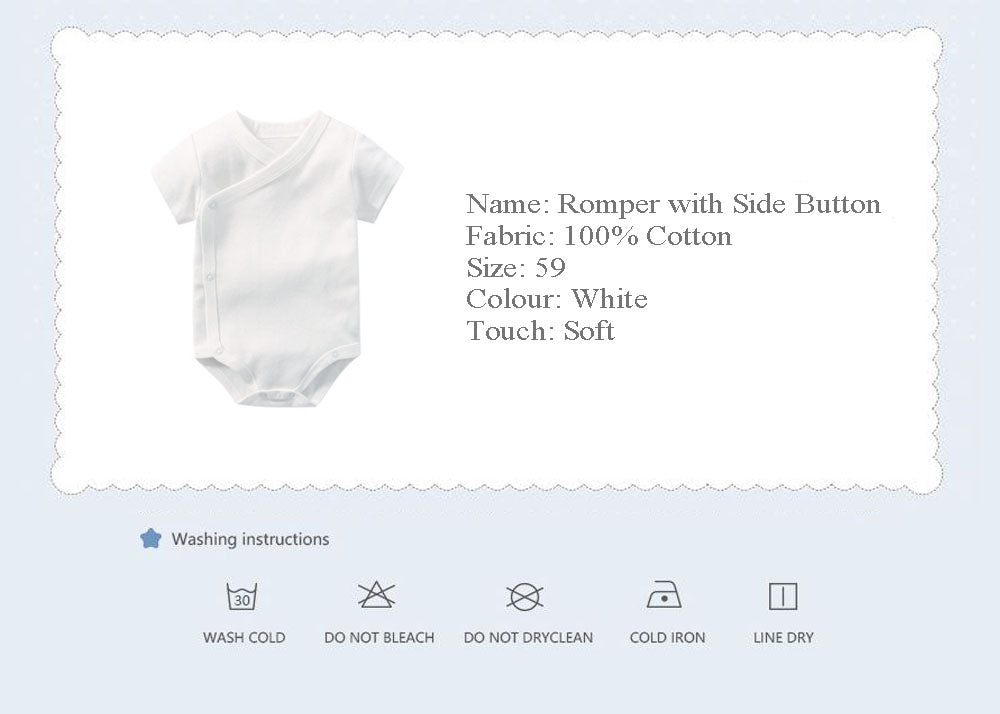1000x714 pixels.
Task: Click the LINE DRY label
Action: [783, 637]
